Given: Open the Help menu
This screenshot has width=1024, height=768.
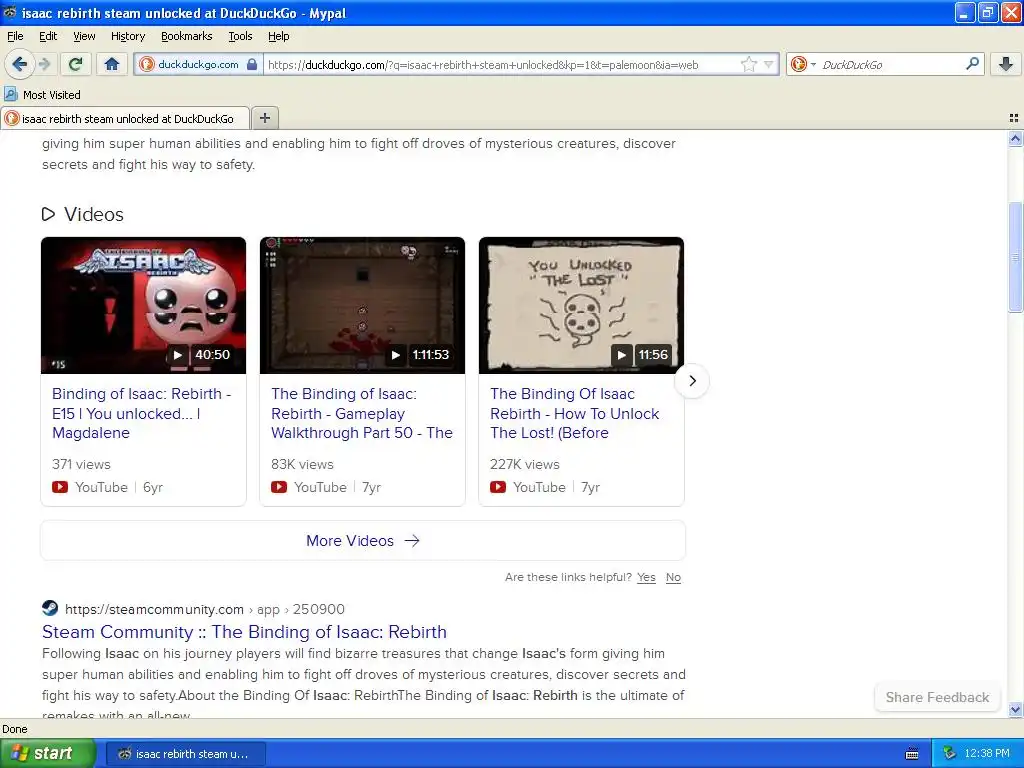Looking at the screenshot, I should [x=278, y=36].
